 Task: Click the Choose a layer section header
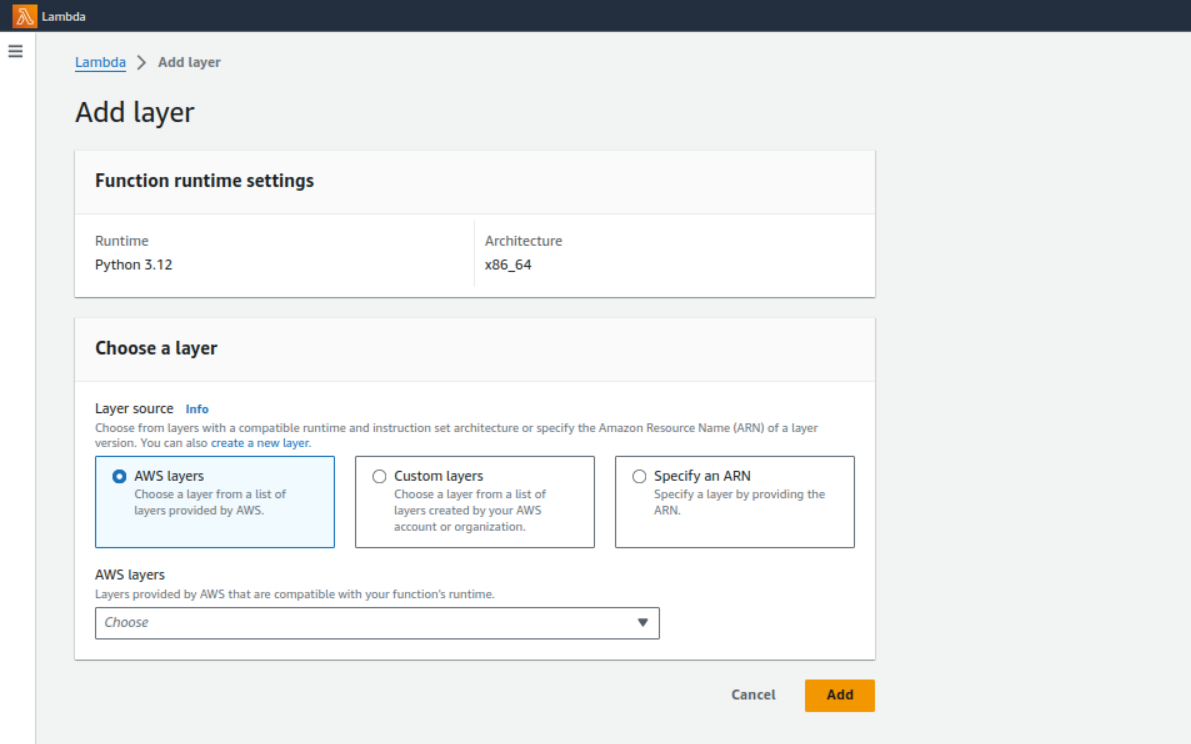(x=156, y=349)
